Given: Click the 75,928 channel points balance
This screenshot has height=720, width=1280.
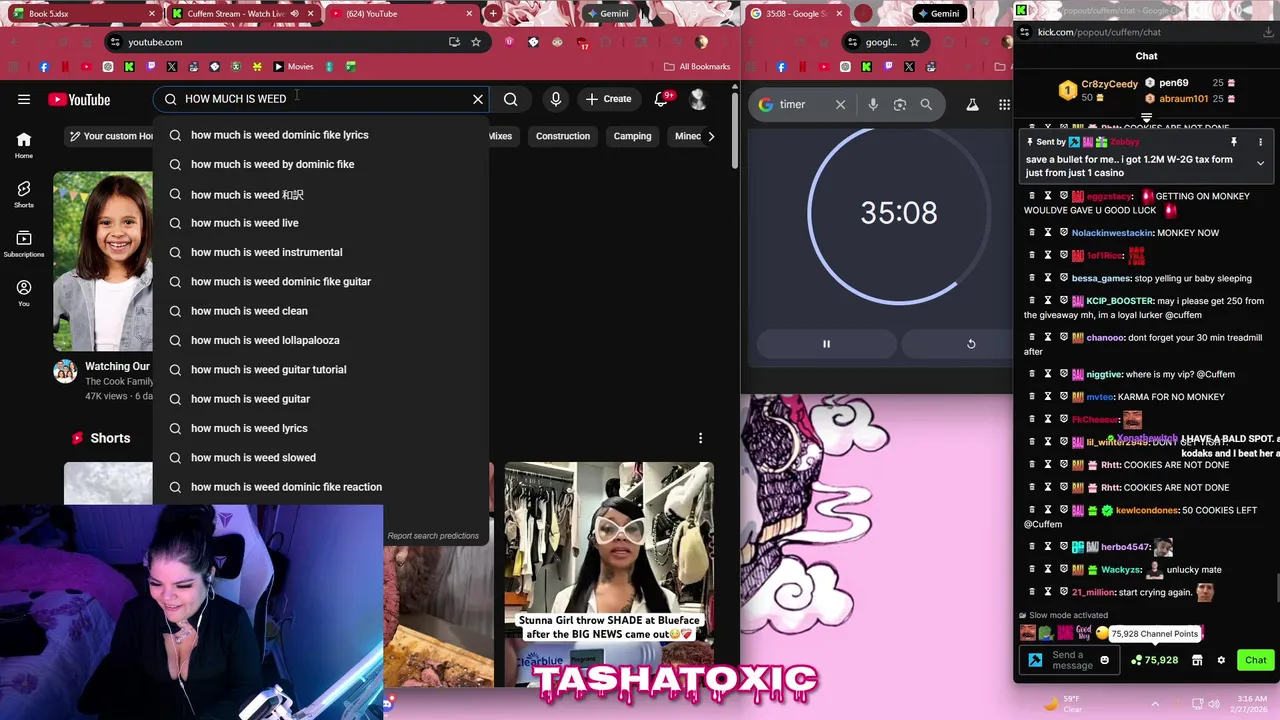Looking at the screenshot, I should 1155,660.
